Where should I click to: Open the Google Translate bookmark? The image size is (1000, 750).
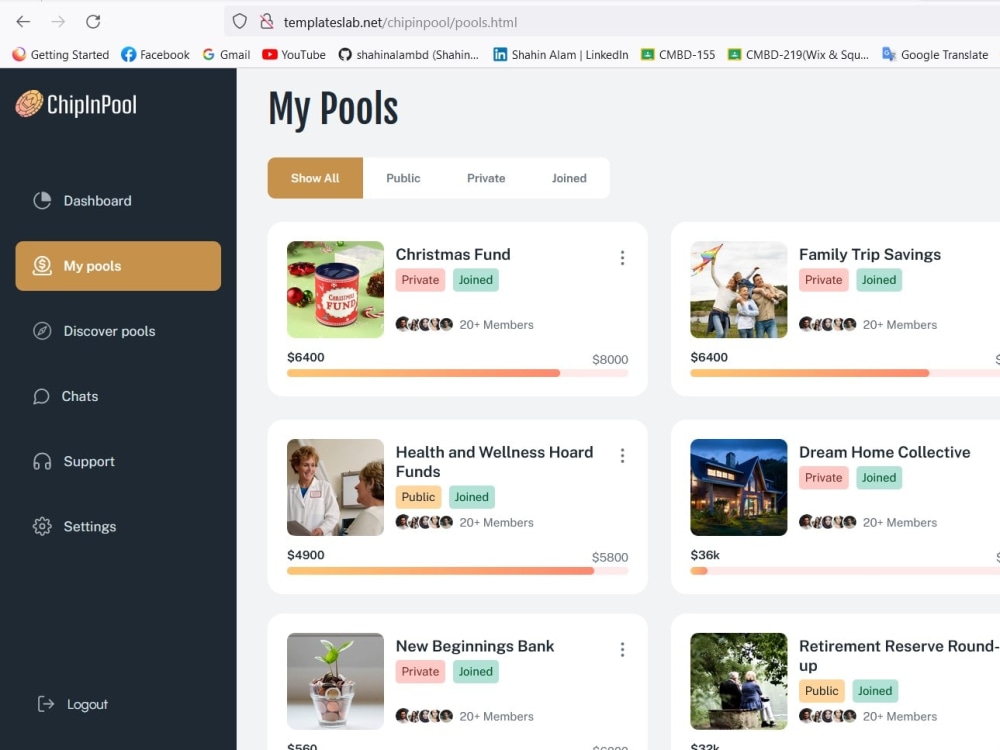click(x=935, y=55)
